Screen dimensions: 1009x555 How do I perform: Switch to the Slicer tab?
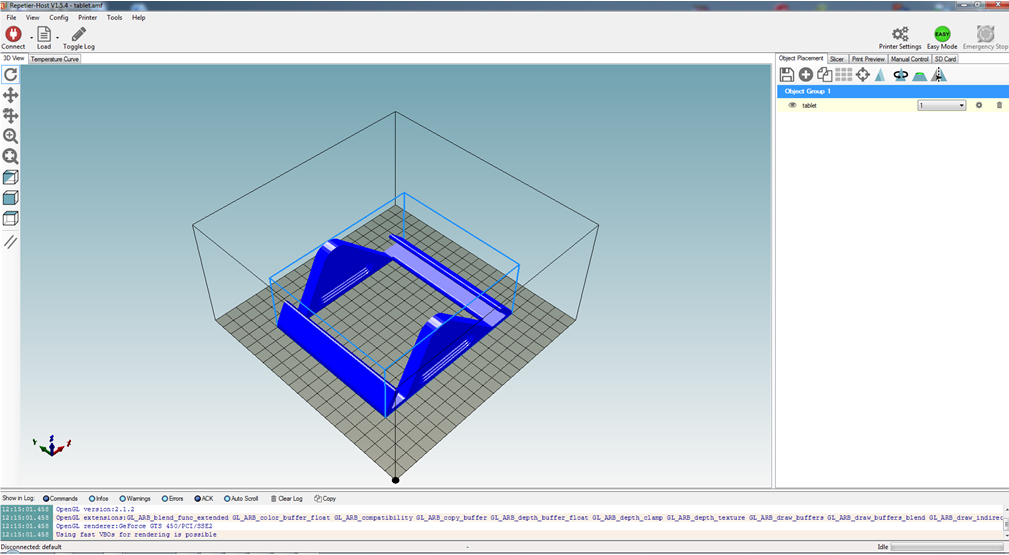coord(837,59)
